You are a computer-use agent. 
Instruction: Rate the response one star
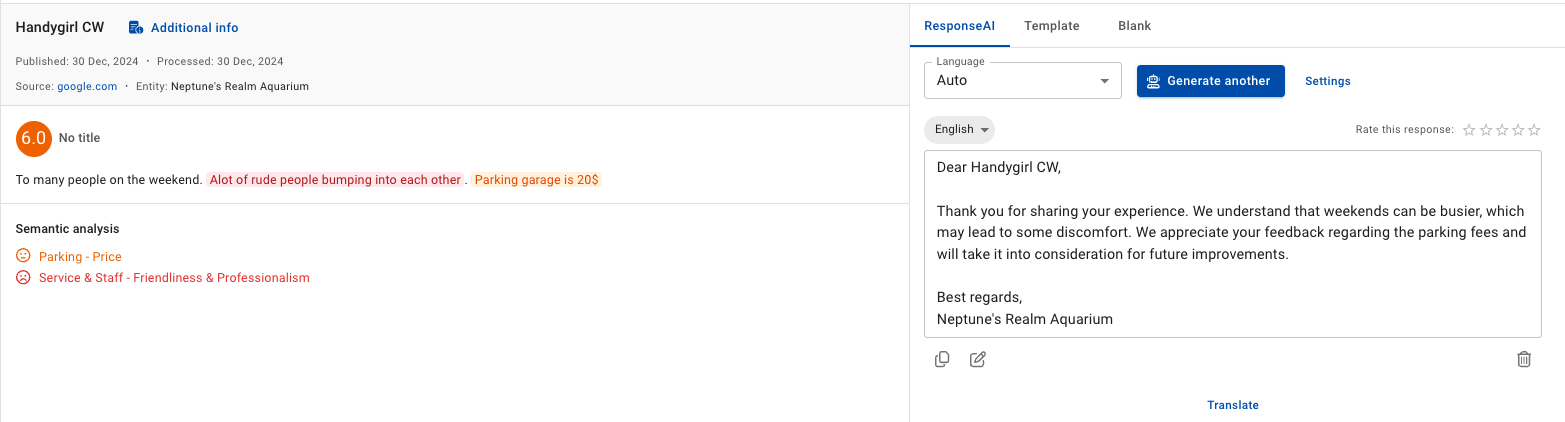(1469, 130)
